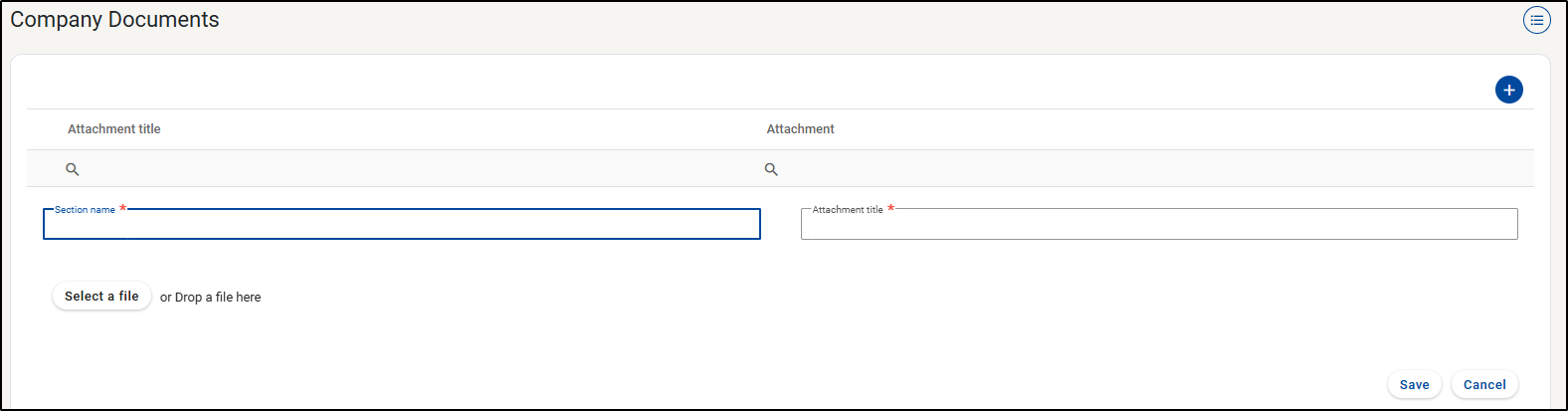Click inside the Attachment title form field
Image resolution: width=1568 pixels, height=411 pixels.
coord(1159,226)
